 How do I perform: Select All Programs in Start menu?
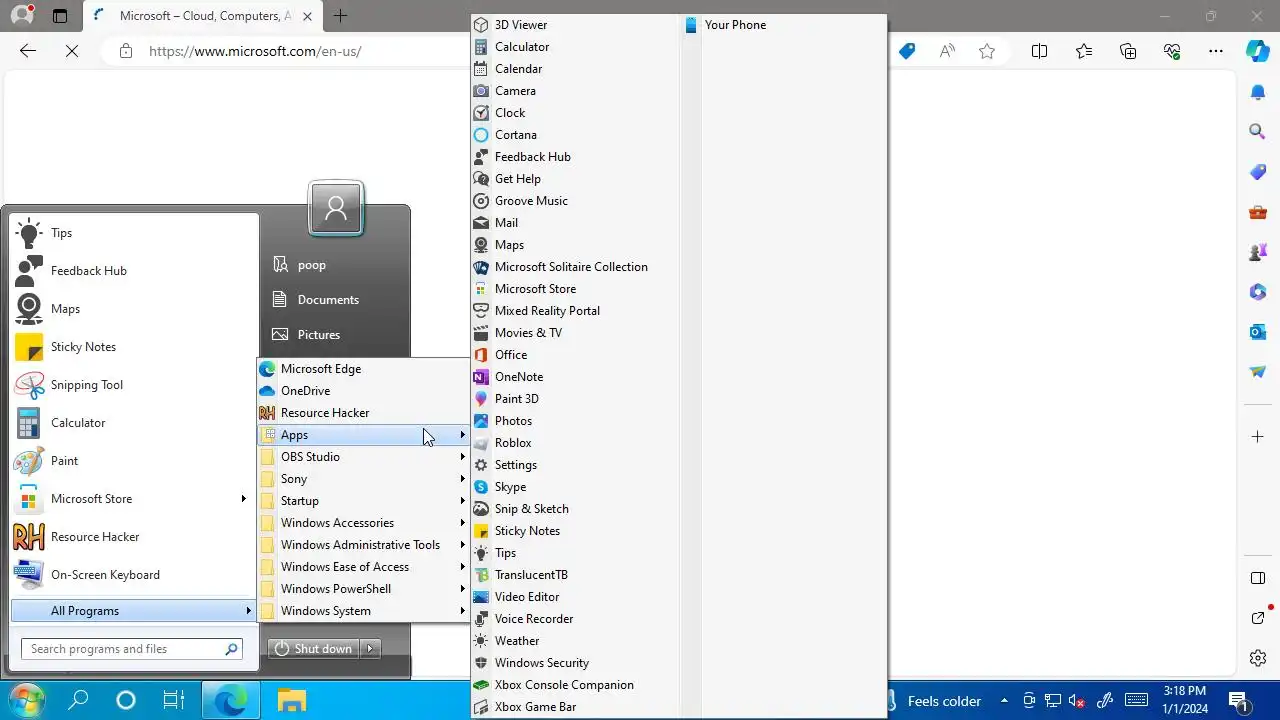[x=134, y=611]
